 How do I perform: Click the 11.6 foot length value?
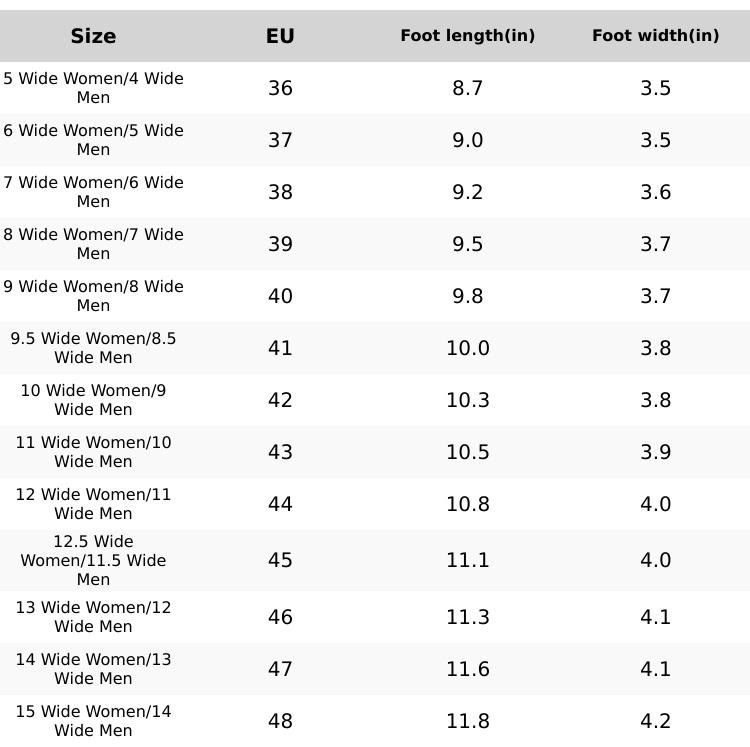[x=467, y=669]
